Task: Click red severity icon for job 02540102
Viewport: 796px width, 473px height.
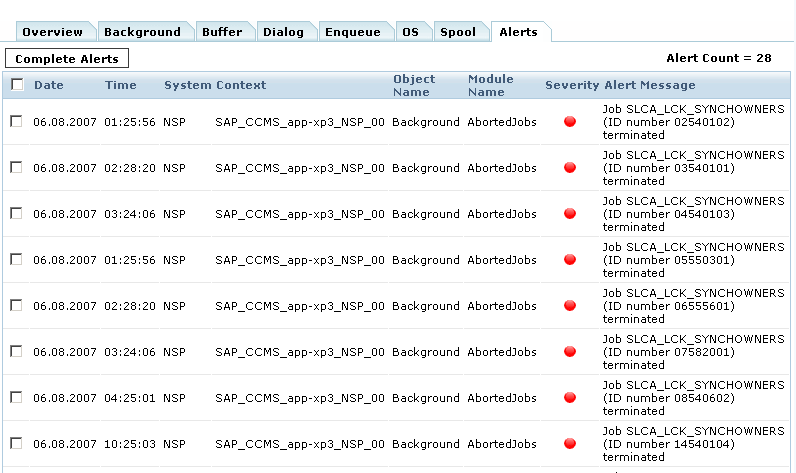Action: 570,122
